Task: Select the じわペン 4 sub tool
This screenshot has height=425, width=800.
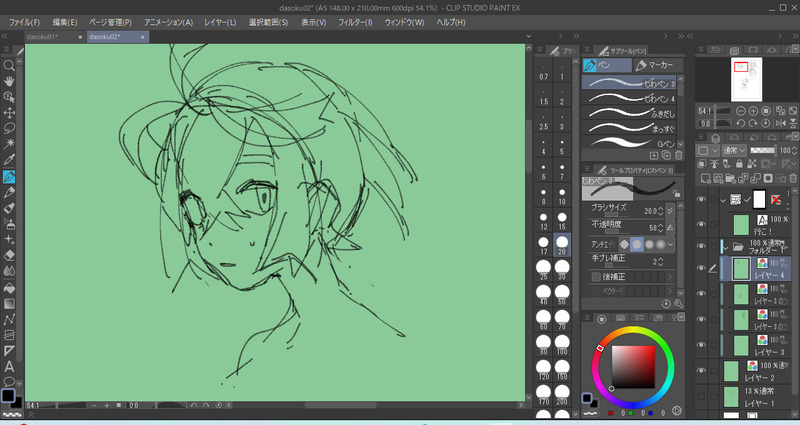Action: point(629,97)
